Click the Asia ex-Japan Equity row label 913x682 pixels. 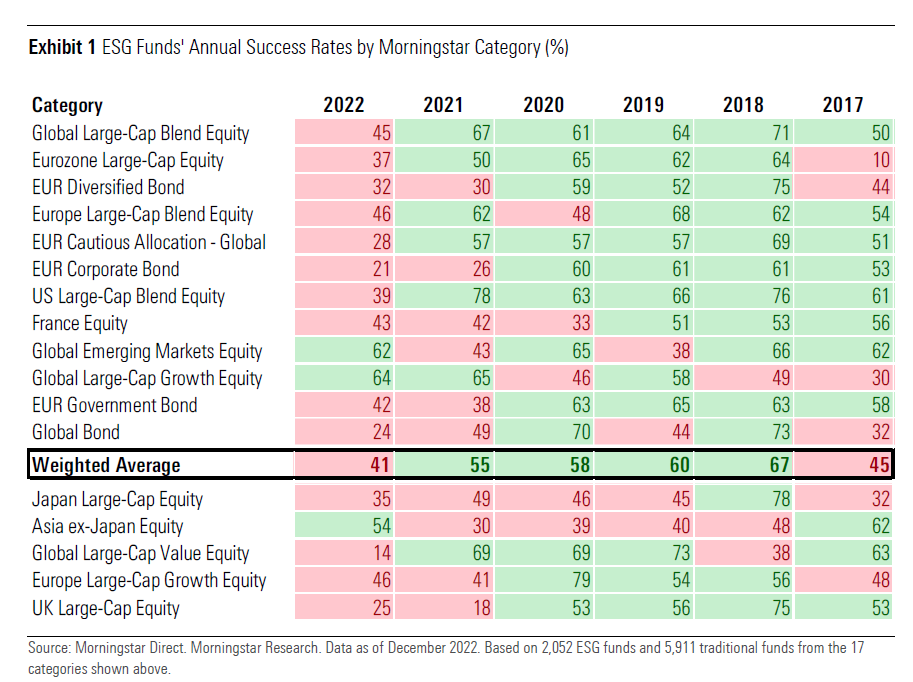[x=108, y=527]
